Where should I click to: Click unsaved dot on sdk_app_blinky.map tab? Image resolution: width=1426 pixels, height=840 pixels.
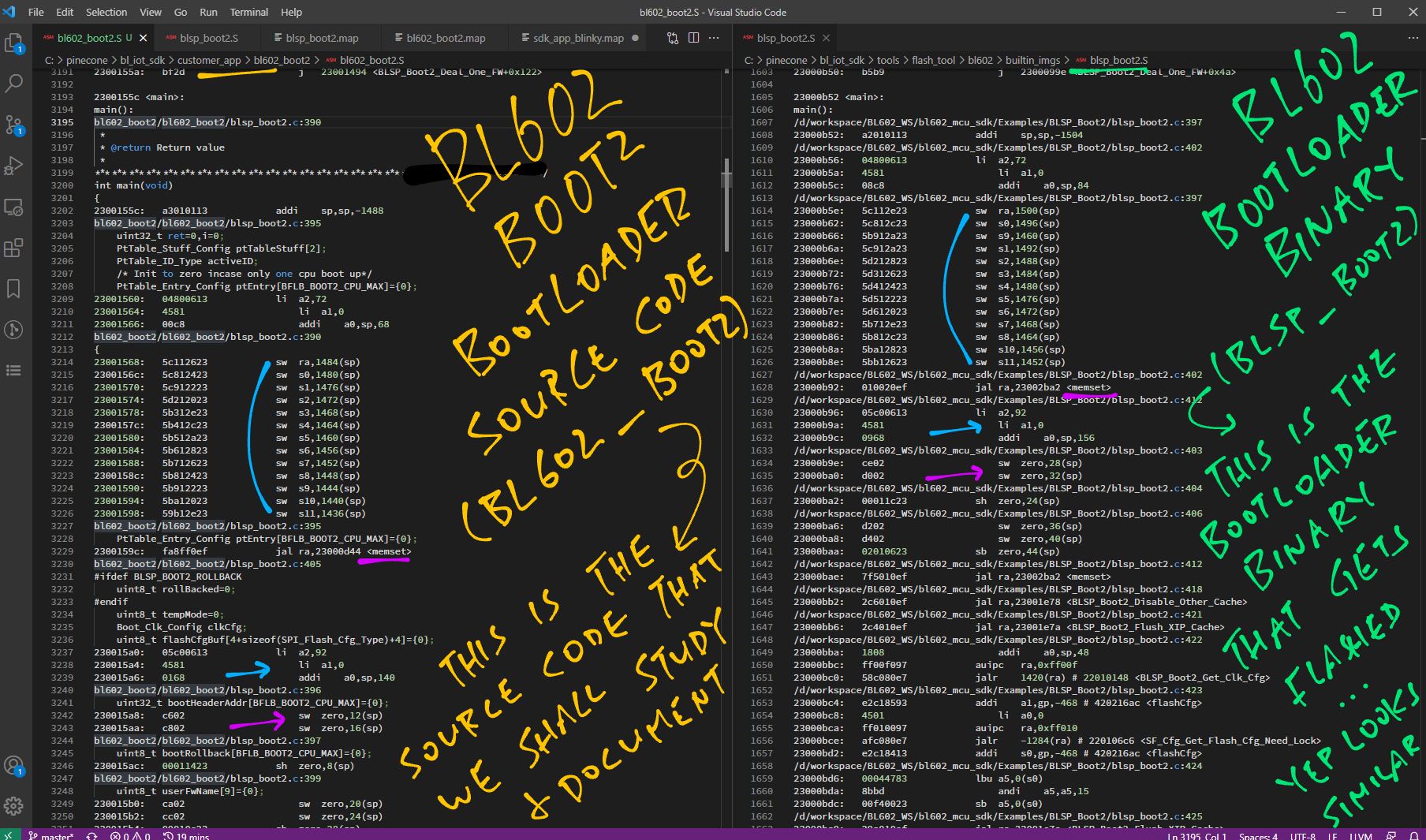635,38
